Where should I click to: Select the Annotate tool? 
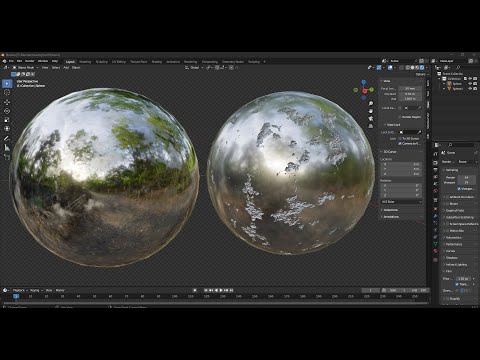[x=7, y=138]
